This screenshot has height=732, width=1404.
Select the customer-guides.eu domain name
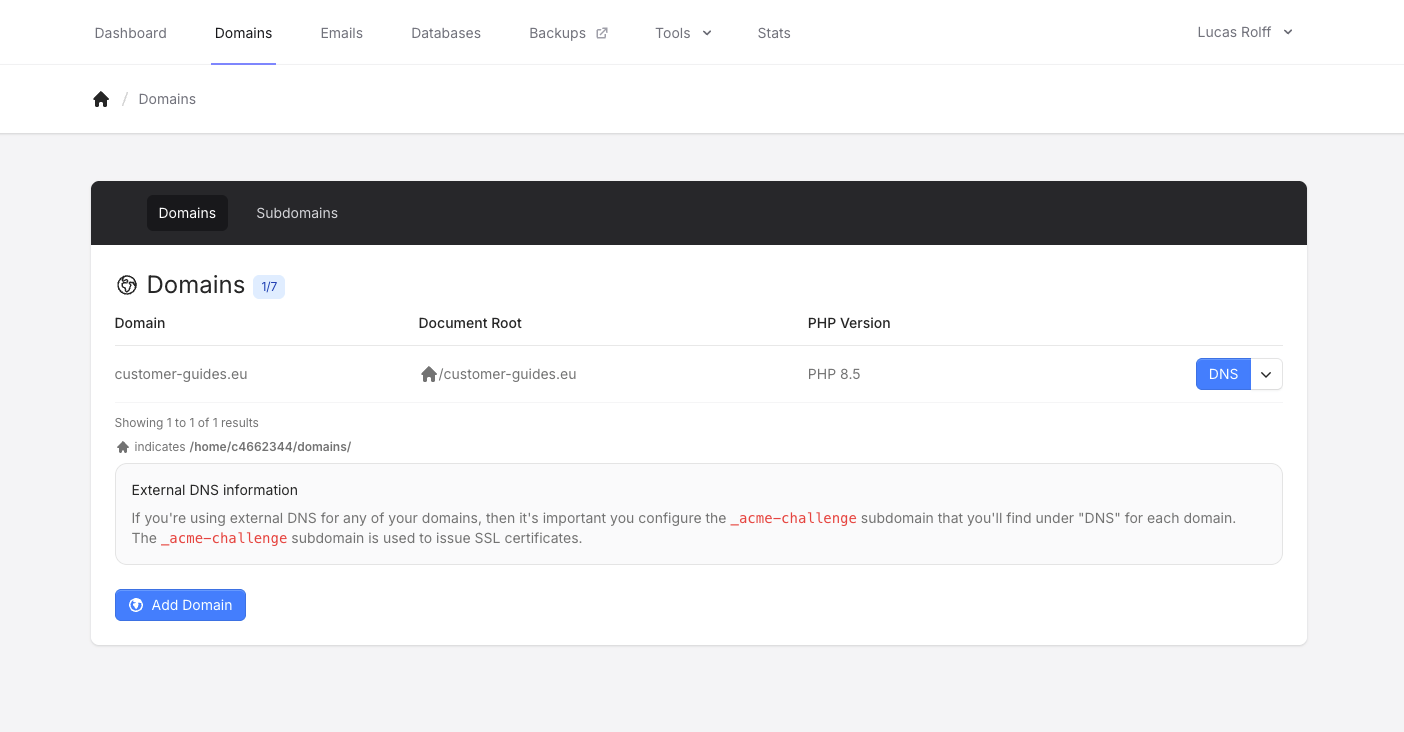[x=181, y=374]
